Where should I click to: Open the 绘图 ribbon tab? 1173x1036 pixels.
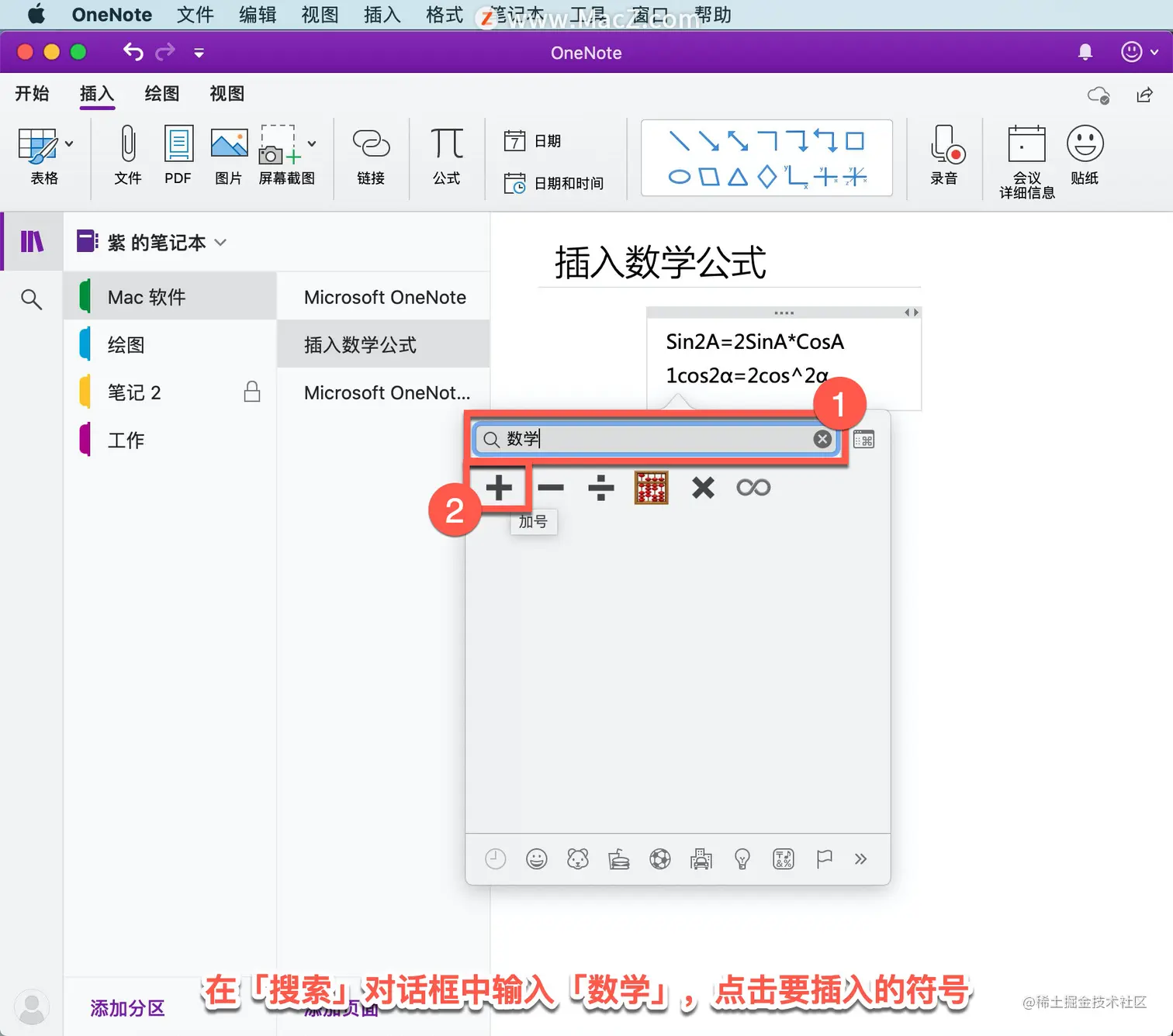(x=162, y=94)
